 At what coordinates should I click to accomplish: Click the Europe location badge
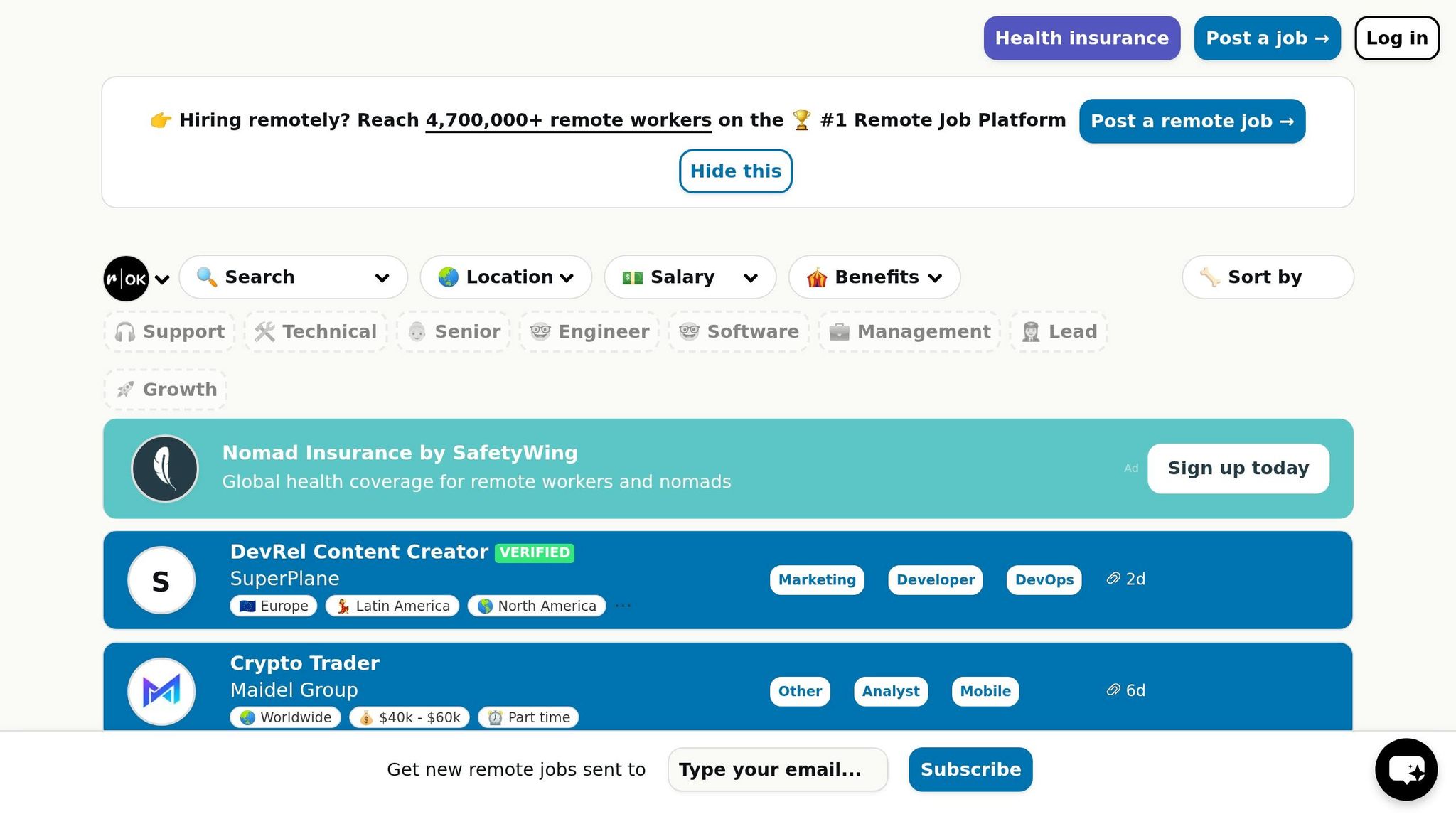pyautogui.click(x=274, y=606)
